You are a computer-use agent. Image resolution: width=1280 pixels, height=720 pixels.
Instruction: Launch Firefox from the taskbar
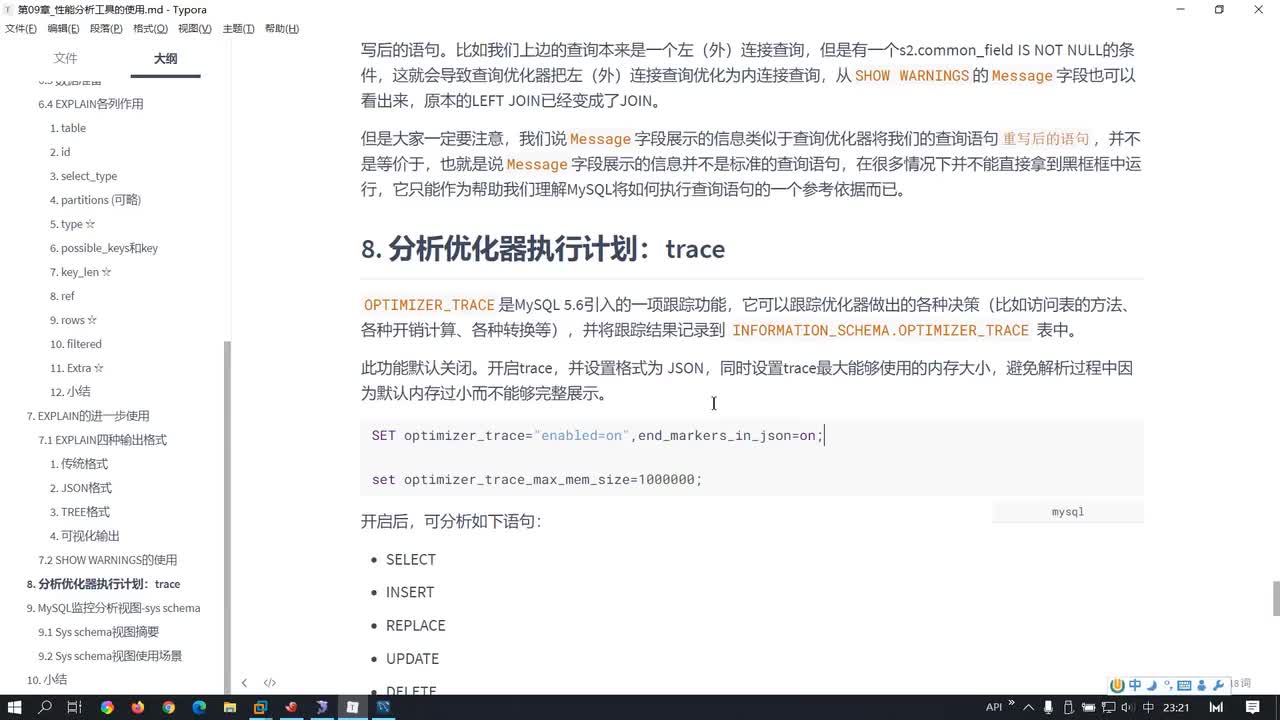tap(137, 707)
